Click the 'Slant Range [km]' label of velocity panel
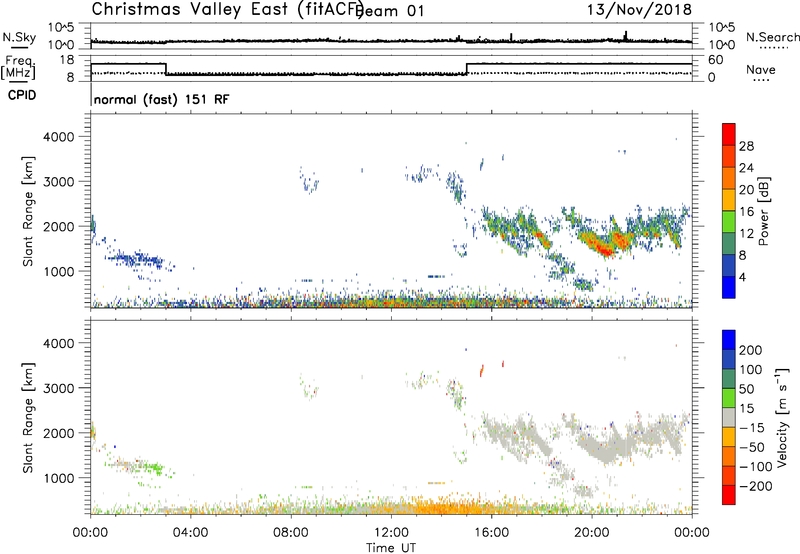 pyautogui.click(x=28, y=418)
